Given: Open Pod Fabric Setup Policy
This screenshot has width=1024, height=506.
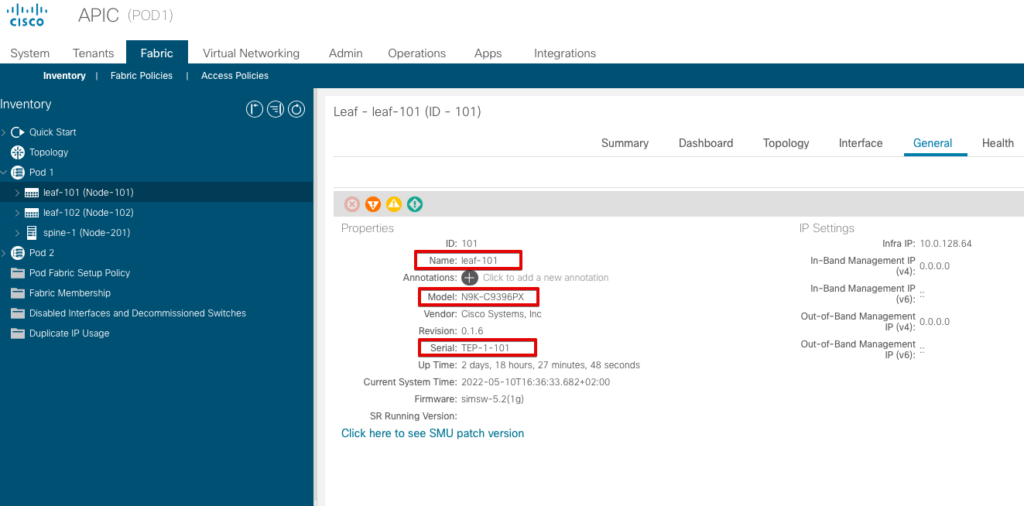Looking at the screenshot, I should coord(80,273).
